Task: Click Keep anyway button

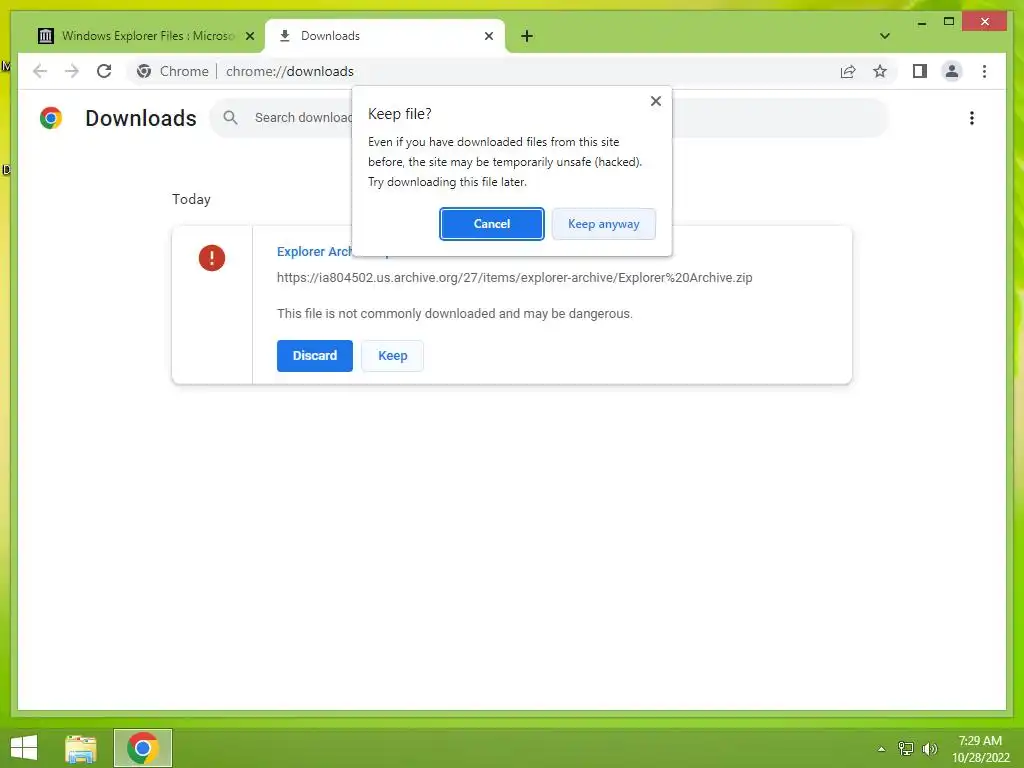Action: point(603,224)
